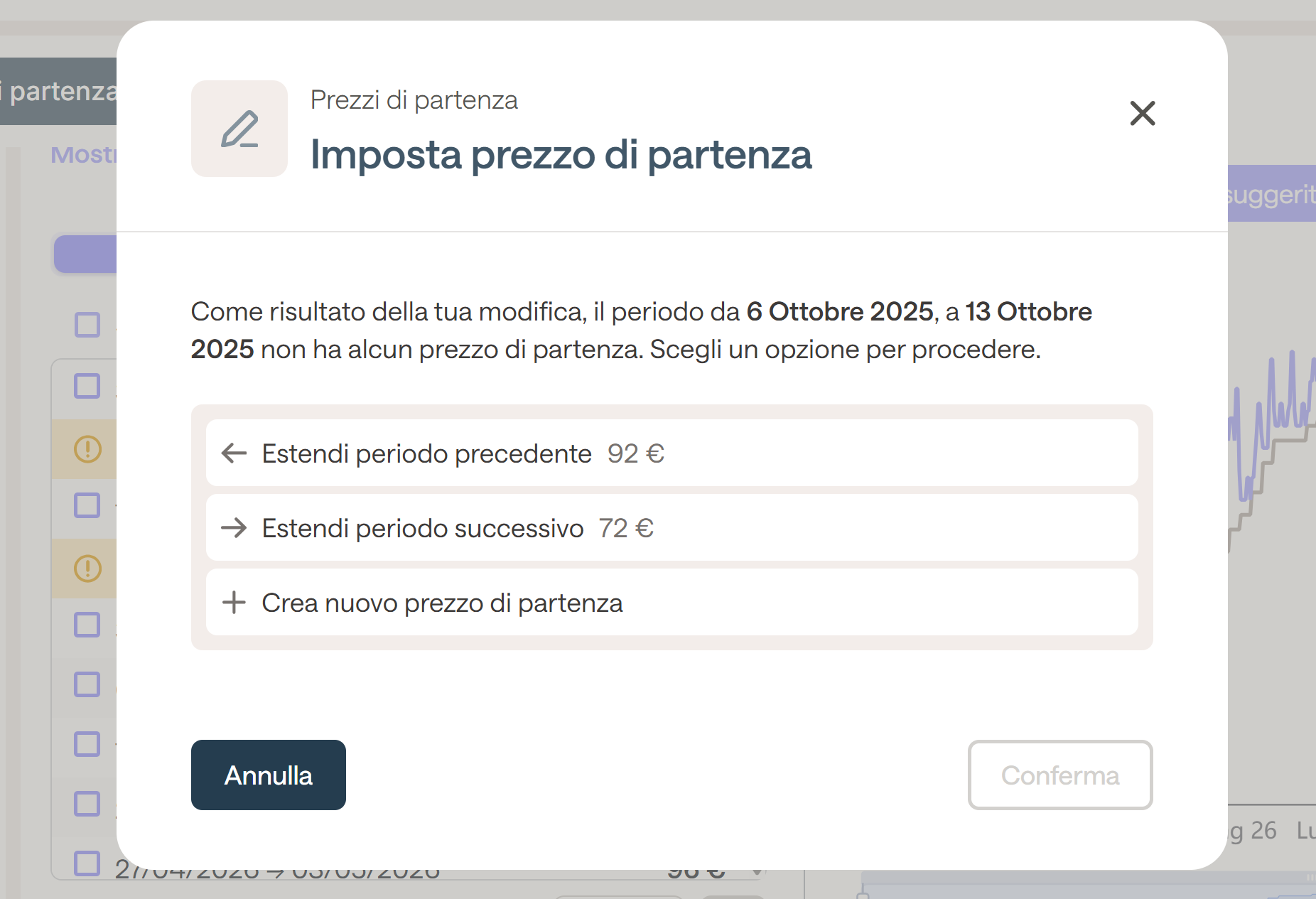Tick the checkbox directly above the first warning row

pyautogui.click(x=87, y=386)
